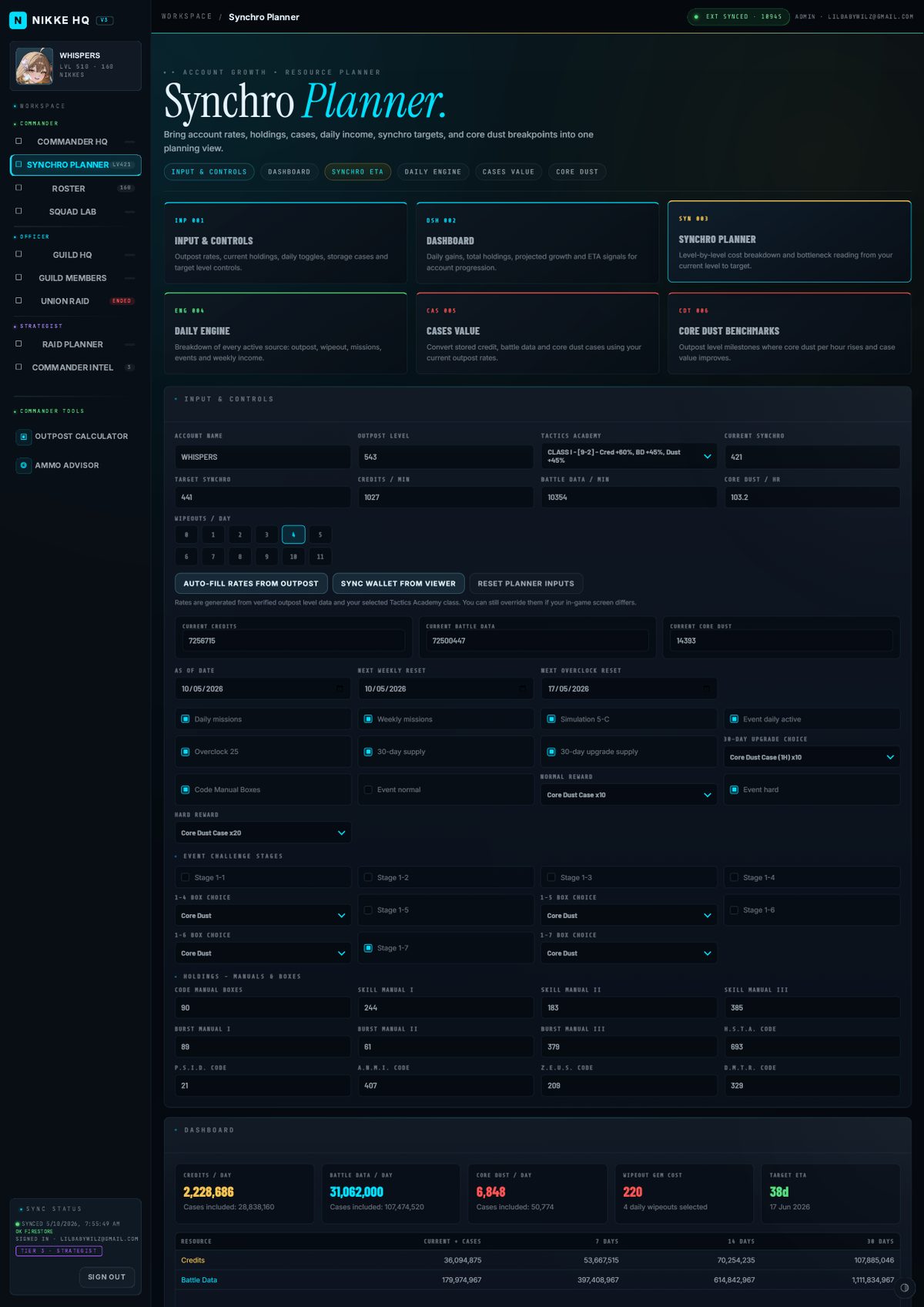Click the Guild HQ sidebar icon
Screen dimensions: 924x1307
[18, 254]
